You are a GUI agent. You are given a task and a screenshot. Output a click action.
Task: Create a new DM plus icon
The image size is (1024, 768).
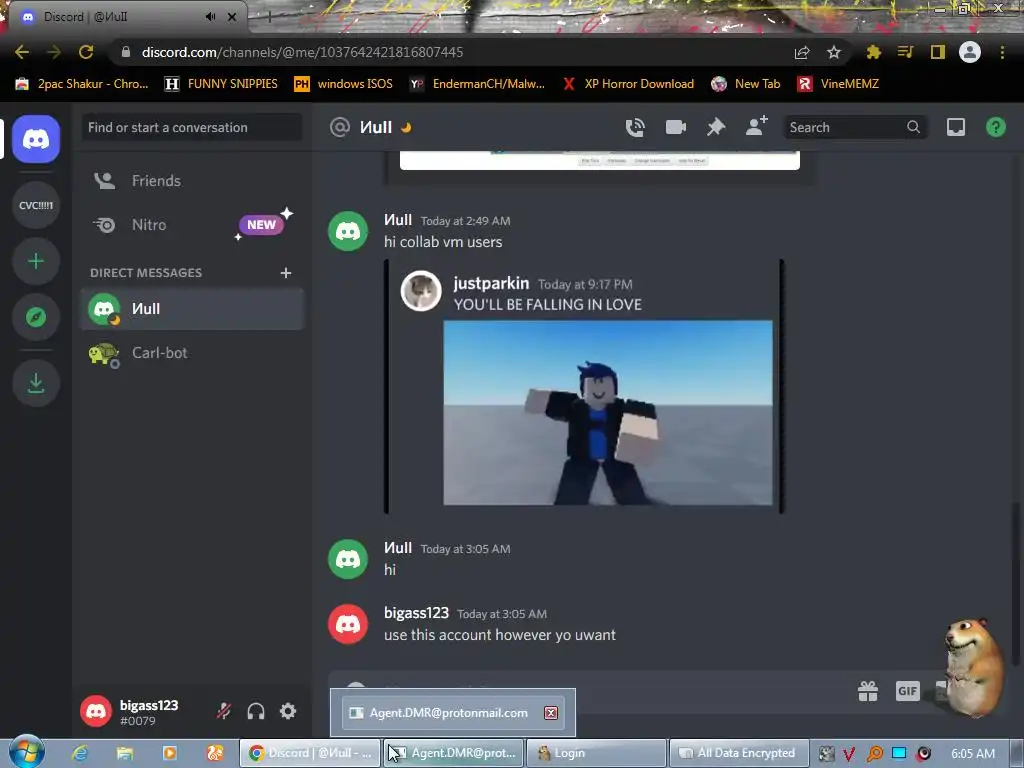coord(285,273)
